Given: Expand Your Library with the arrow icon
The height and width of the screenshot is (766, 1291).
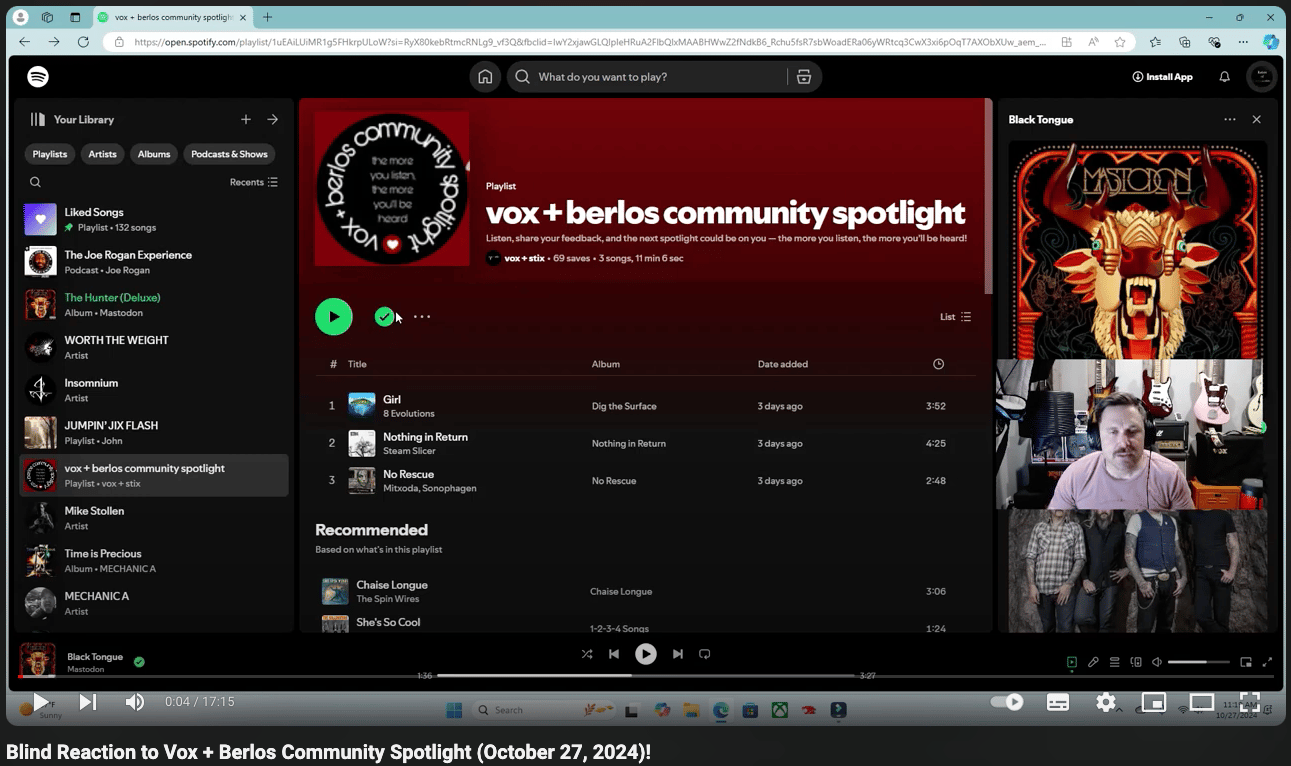Looking at the screenshot, I should [273, 119].
